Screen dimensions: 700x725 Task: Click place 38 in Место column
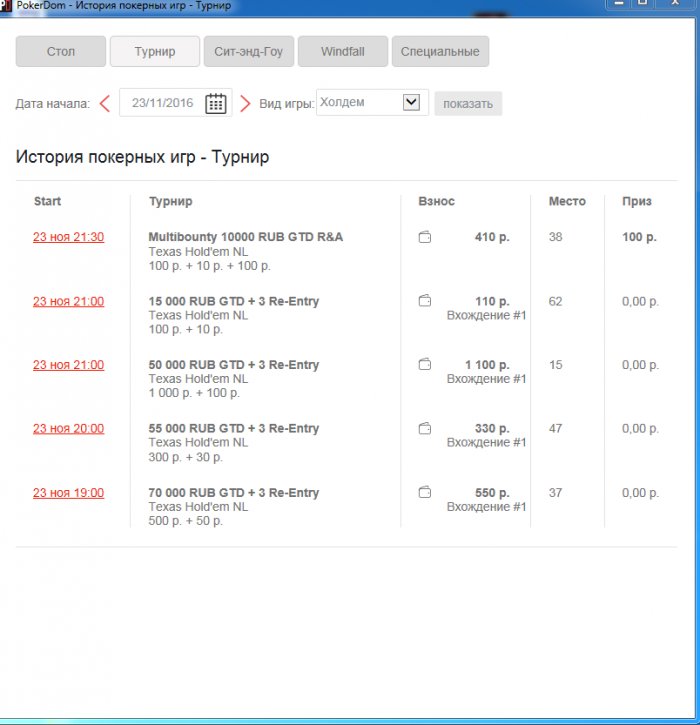click(555, 237)
